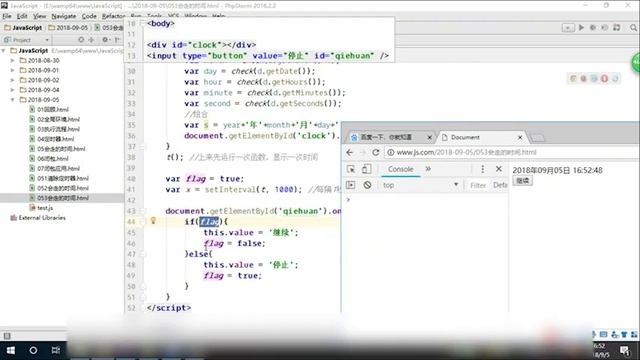Switch to the Document browser tab

click(x=481, y=137)
